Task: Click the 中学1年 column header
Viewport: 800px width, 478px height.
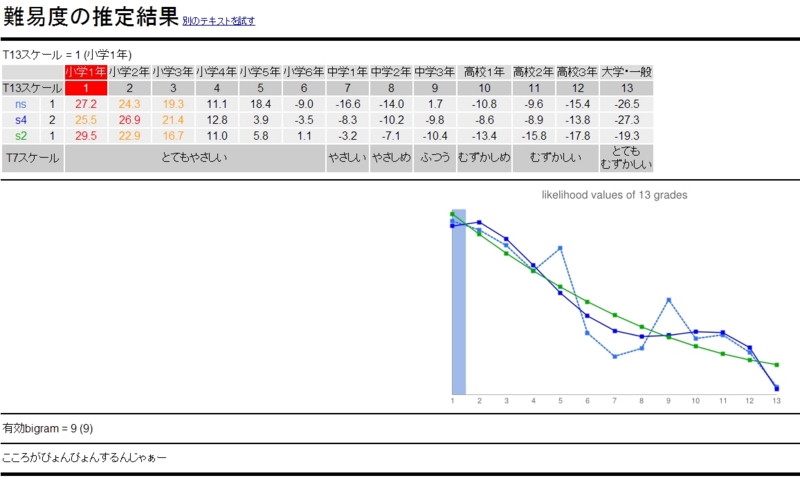Action: coord(347,72)
